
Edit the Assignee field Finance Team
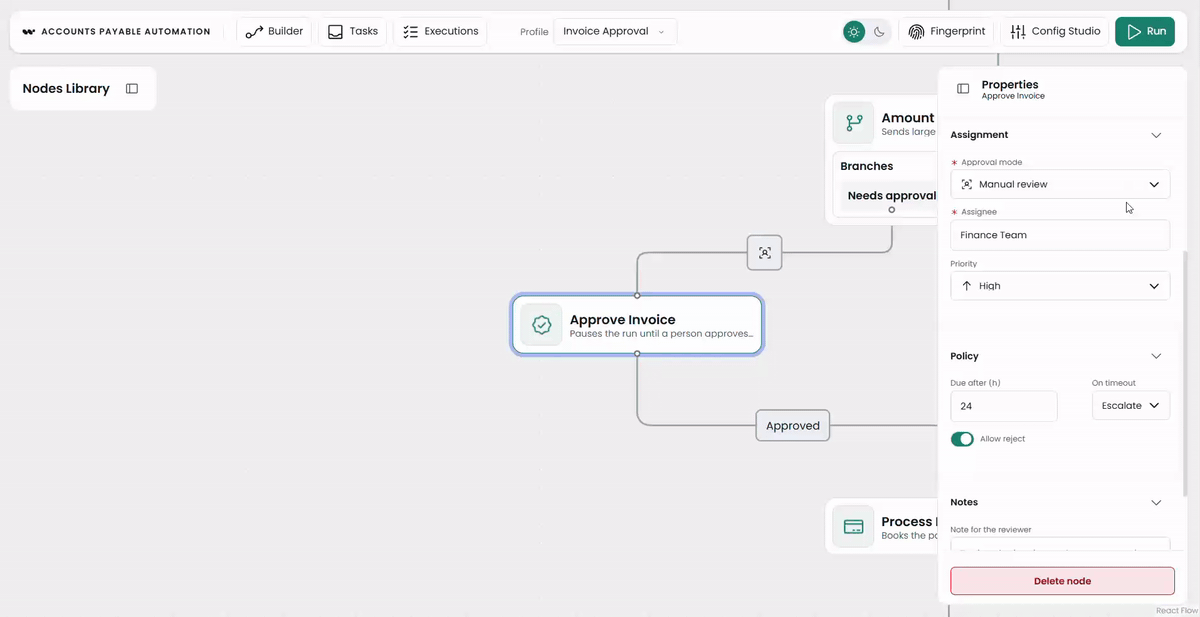1060,235
